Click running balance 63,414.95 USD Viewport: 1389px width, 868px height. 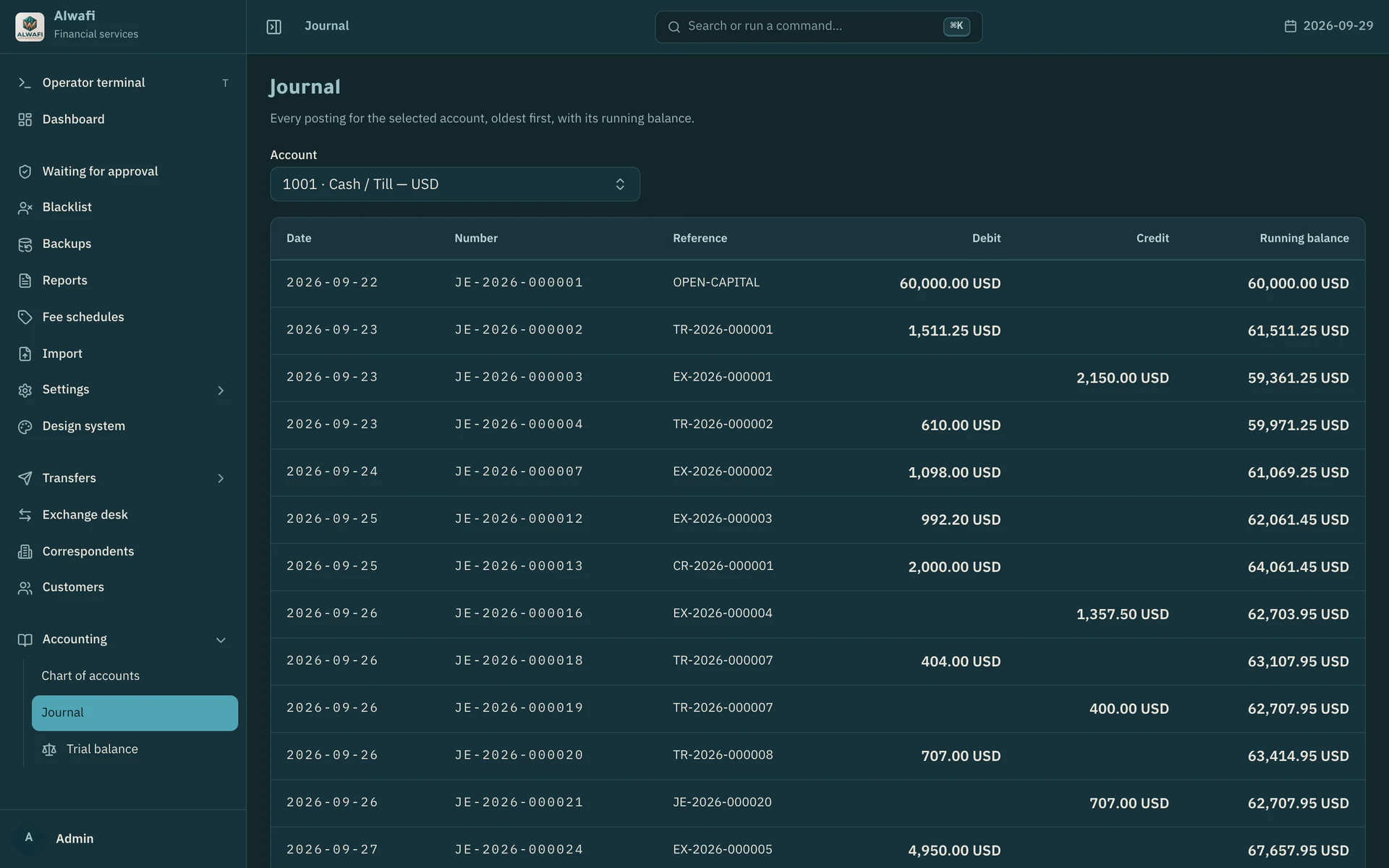coord(1298,757)
